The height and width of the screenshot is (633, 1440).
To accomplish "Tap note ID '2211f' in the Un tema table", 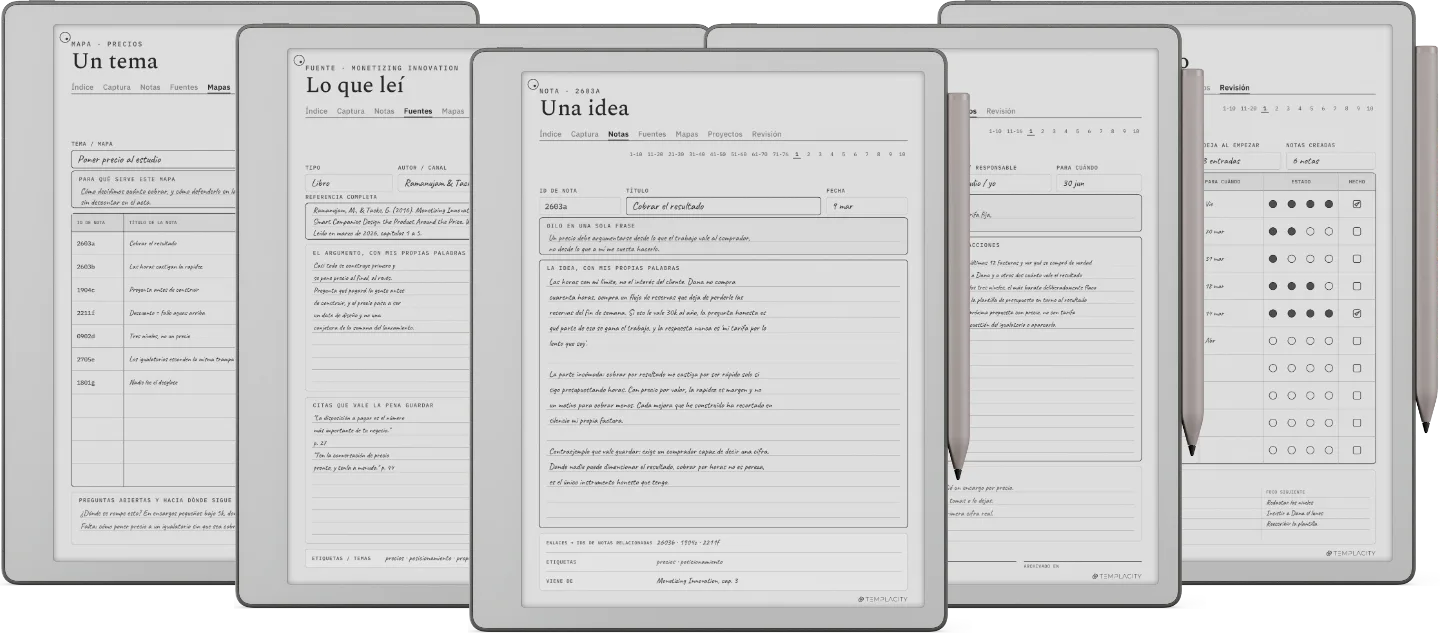I will click(x=84, y=313).
